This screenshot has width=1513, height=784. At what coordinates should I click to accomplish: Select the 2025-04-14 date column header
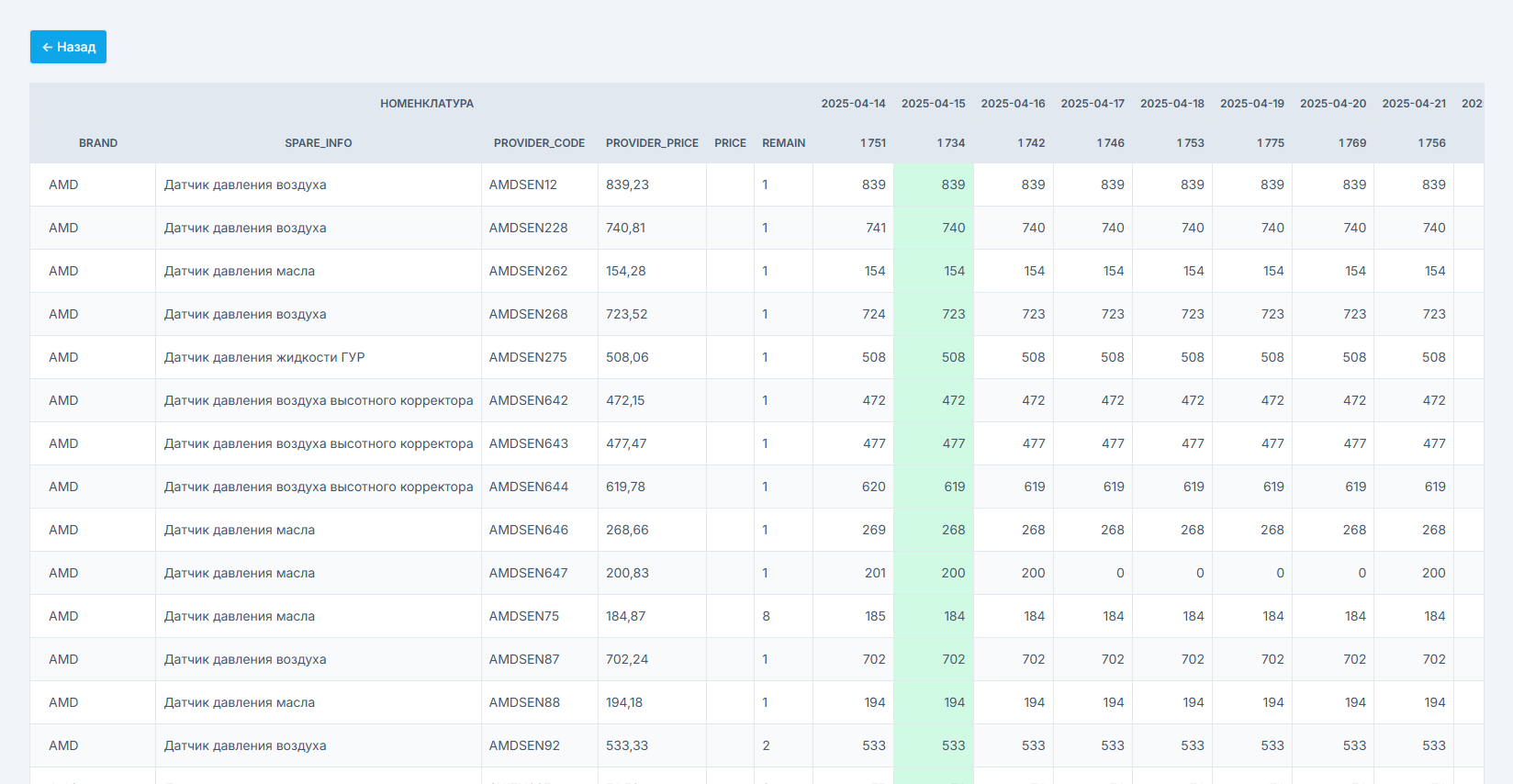click(853, 104)
